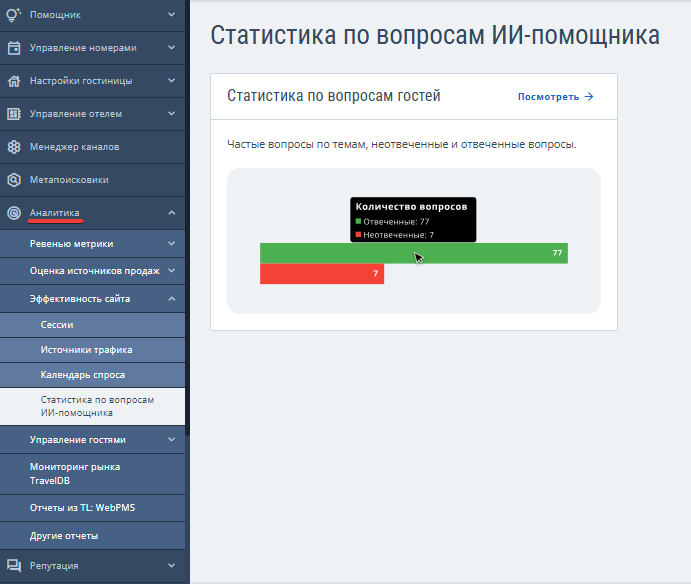Open Управление отелем menu item
This screenshot has height=584, width=691.
(x=93, y=114)
